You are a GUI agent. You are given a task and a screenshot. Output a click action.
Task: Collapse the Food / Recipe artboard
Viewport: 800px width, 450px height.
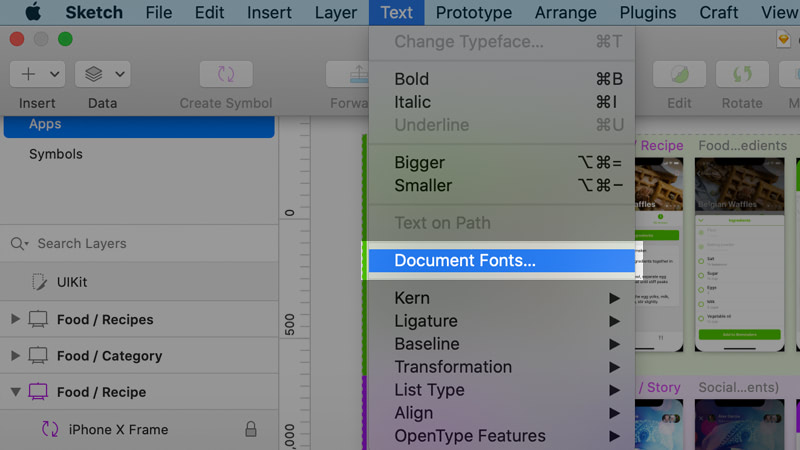click(x=15, y=392)
